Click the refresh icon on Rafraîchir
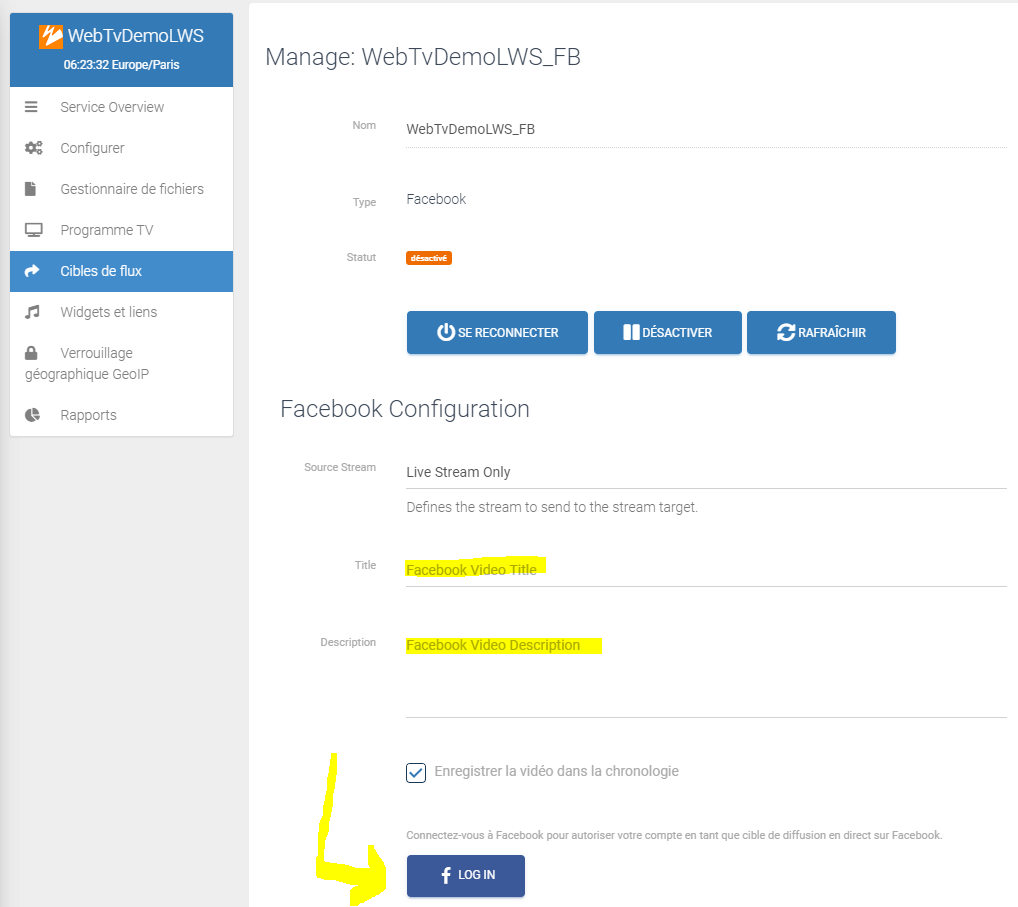Screen dimensions: 1018x907 (x=786, y=332)
